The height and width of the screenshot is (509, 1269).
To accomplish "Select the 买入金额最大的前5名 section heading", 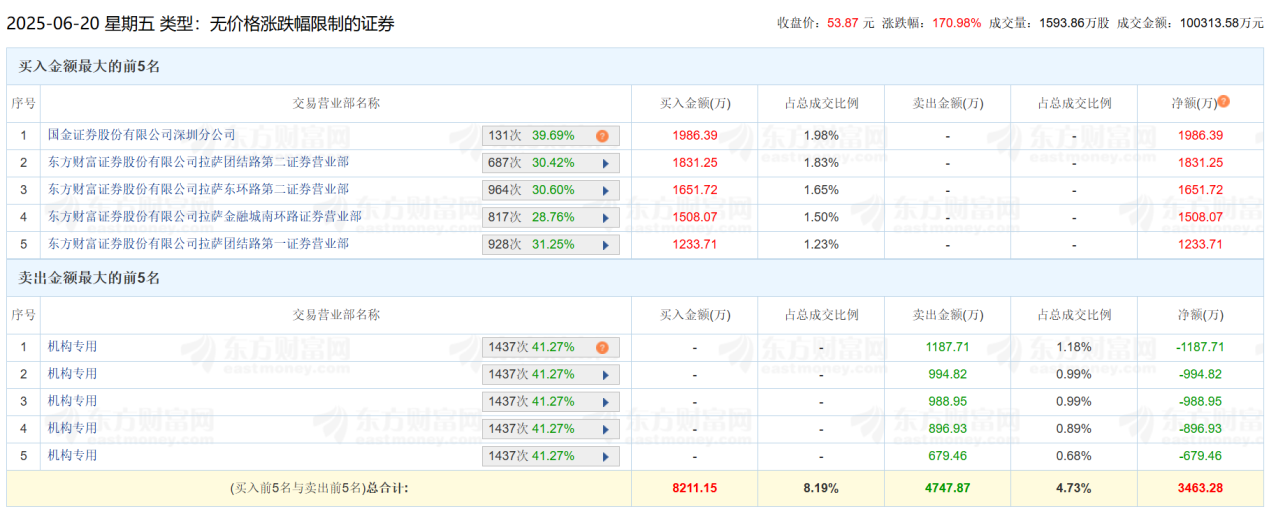I will tap(90, 66).
